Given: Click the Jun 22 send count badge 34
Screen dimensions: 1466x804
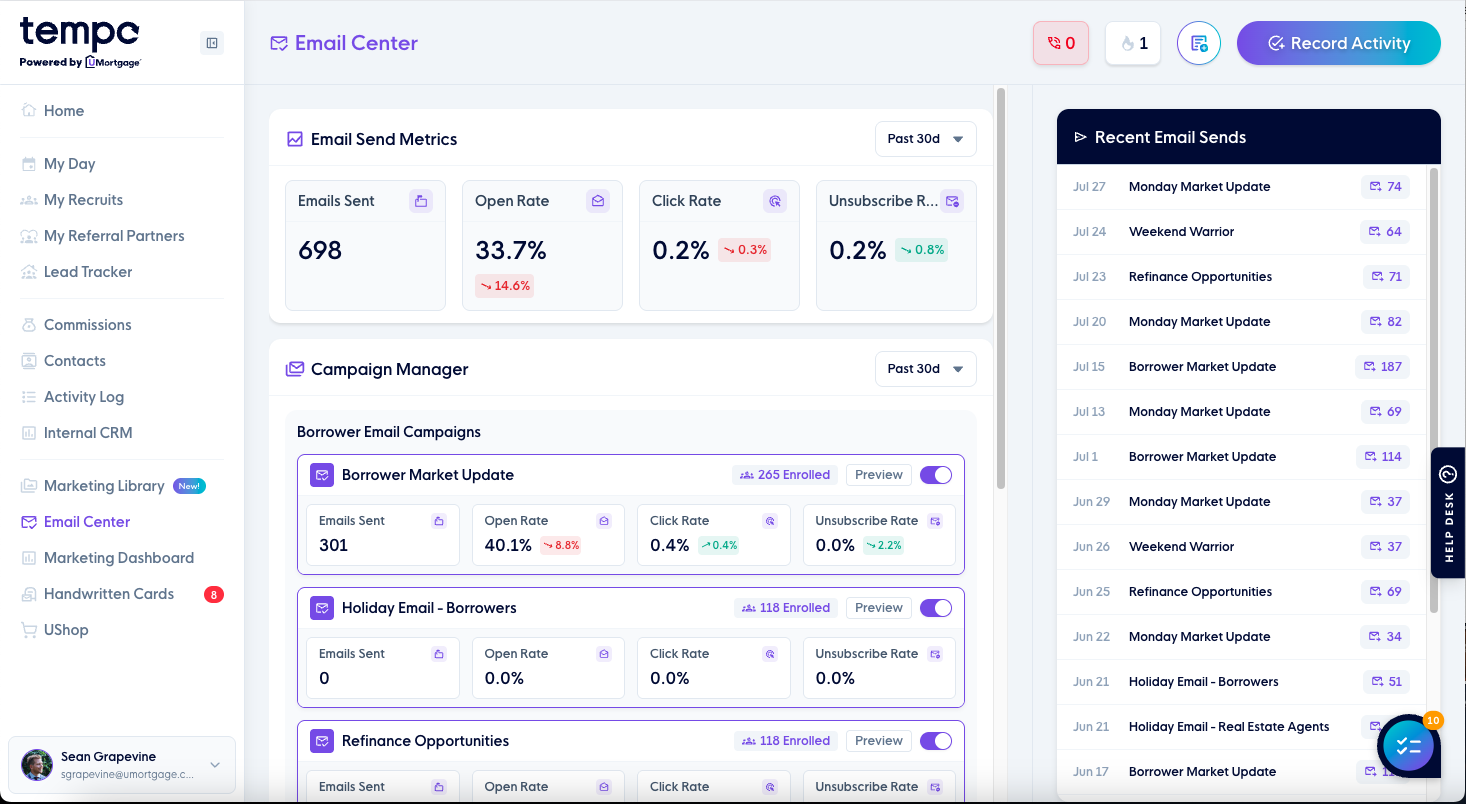Looking at the screenshot, I should (1386, 637).
